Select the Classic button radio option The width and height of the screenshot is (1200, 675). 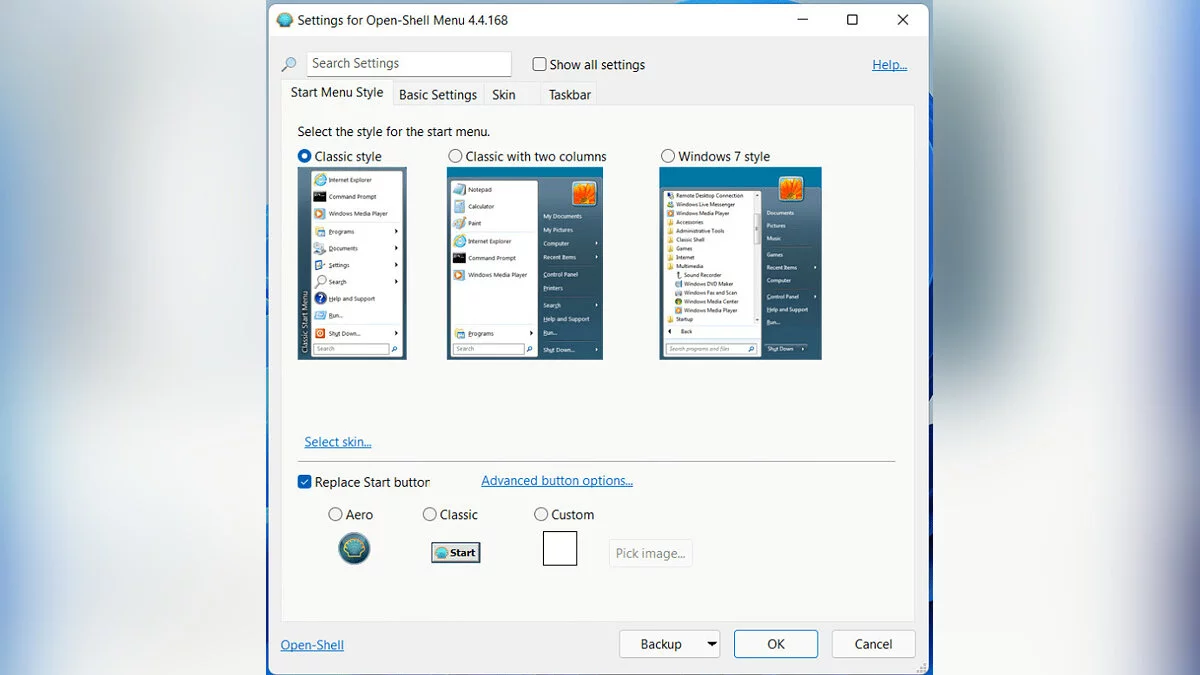(x=430, y=514)
